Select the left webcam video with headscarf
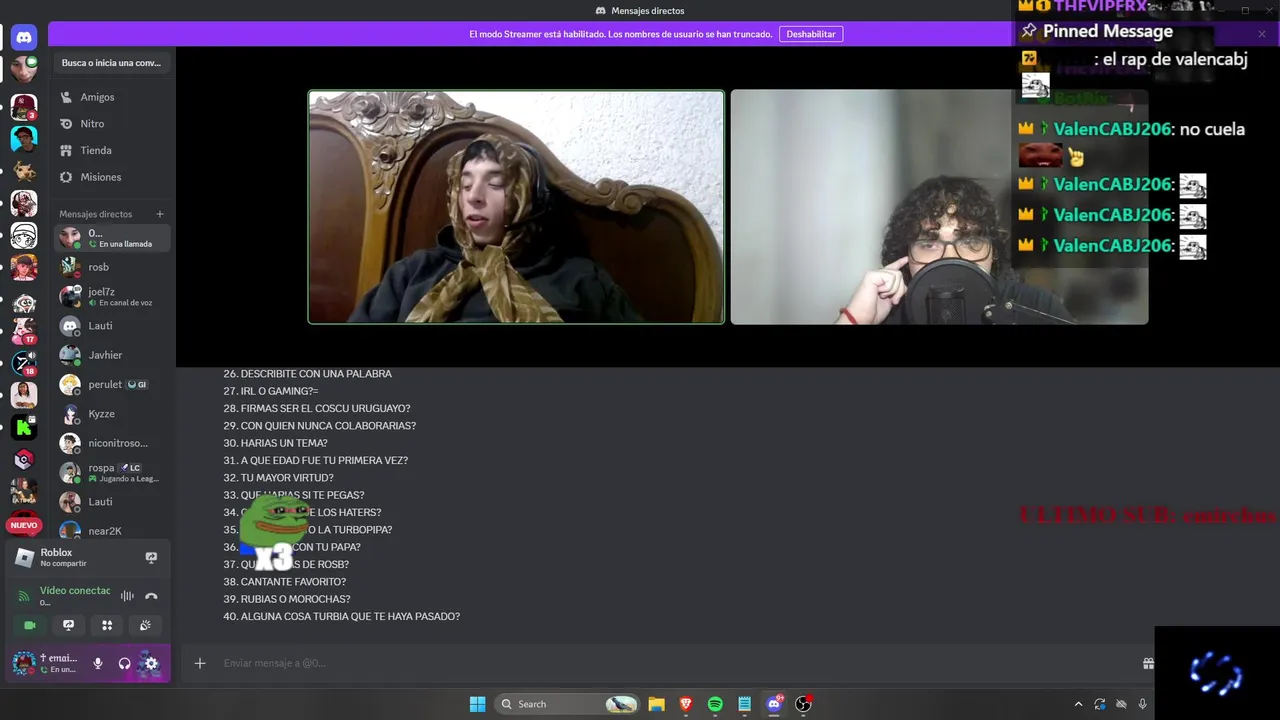This screenshot has width=1280, height=720. (516, 207)
